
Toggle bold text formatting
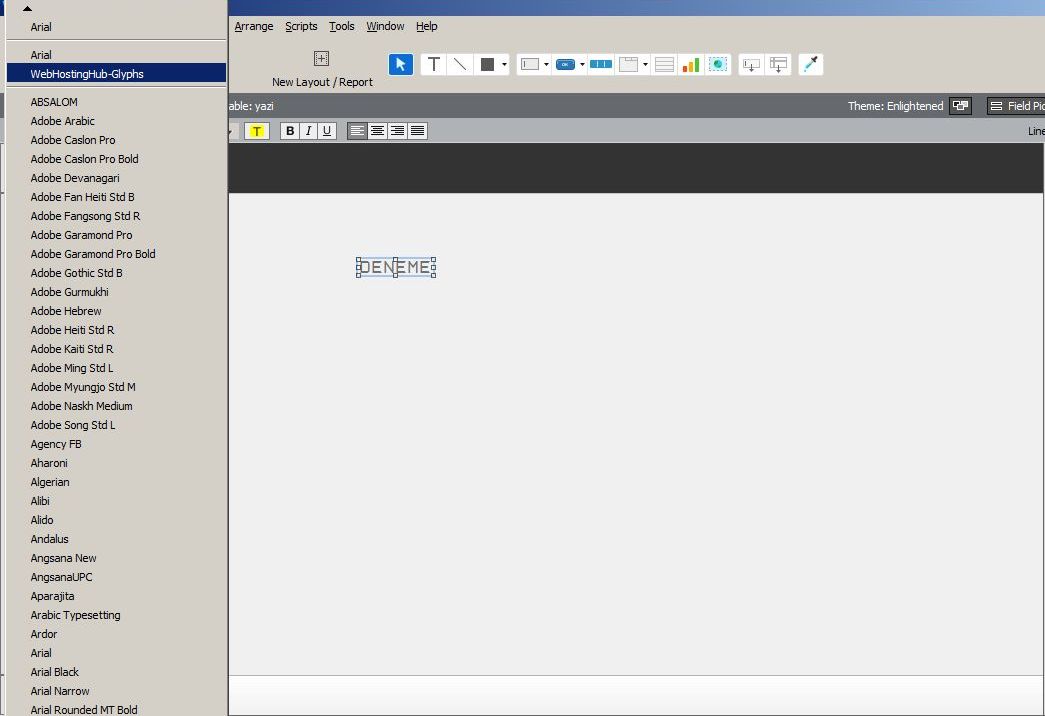tap(290, 131)
